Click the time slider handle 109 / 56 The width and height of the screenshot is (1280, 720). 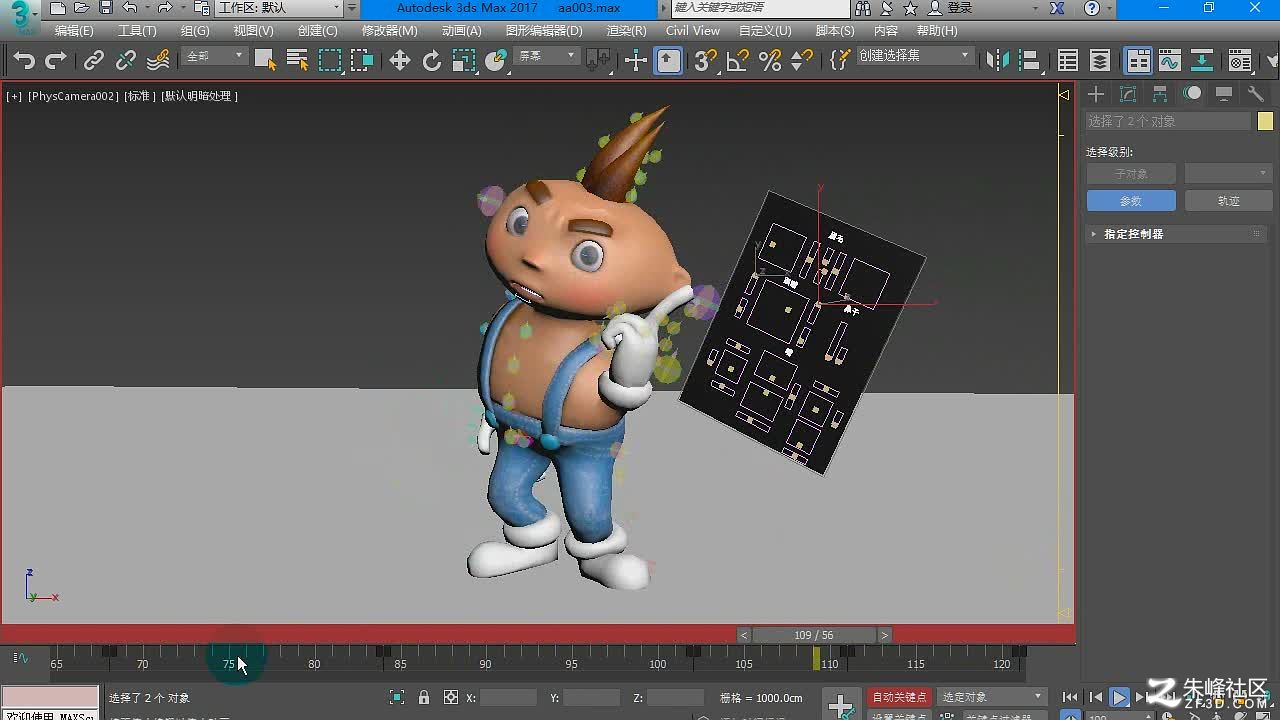pos(813,635)
